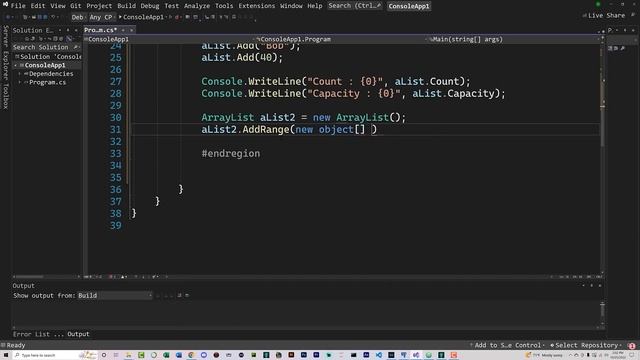This screenshot has width=640, height=360.
Task: Click Select Repository in the status bar
Action: (x=586, y=345)
